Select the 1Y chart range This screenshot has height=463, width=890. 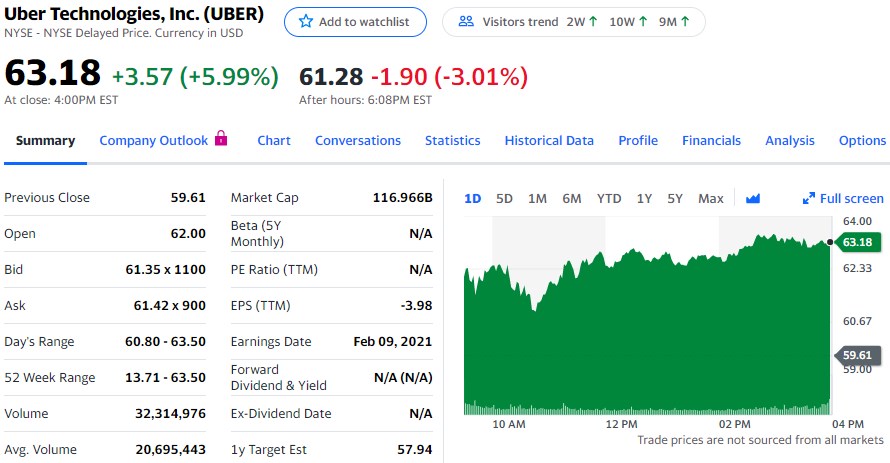coord(644,199)
